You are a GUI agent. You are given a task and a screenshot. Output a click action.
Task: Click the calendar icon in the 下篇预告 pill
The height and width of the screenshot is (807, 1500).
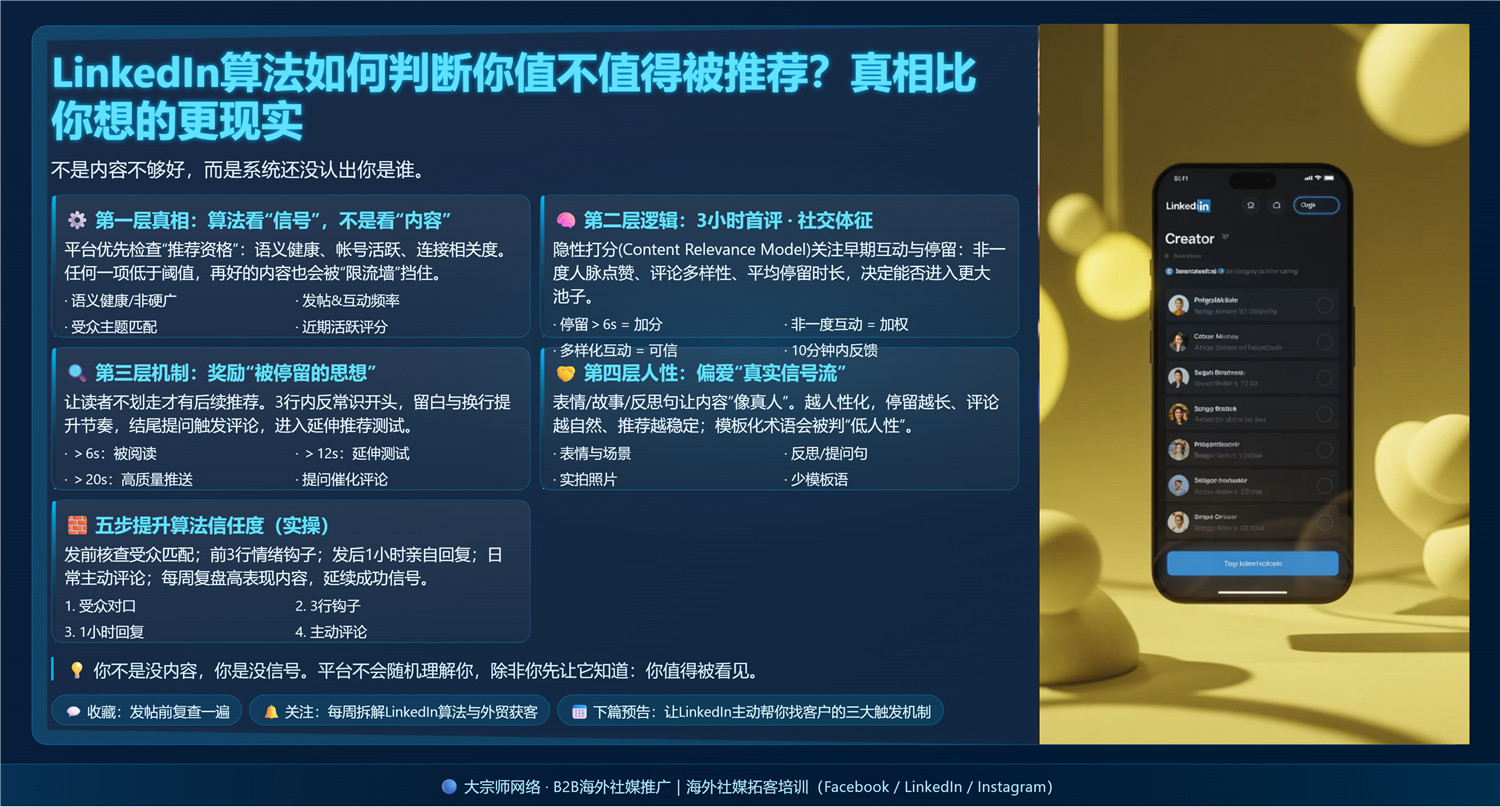(579, 712)
